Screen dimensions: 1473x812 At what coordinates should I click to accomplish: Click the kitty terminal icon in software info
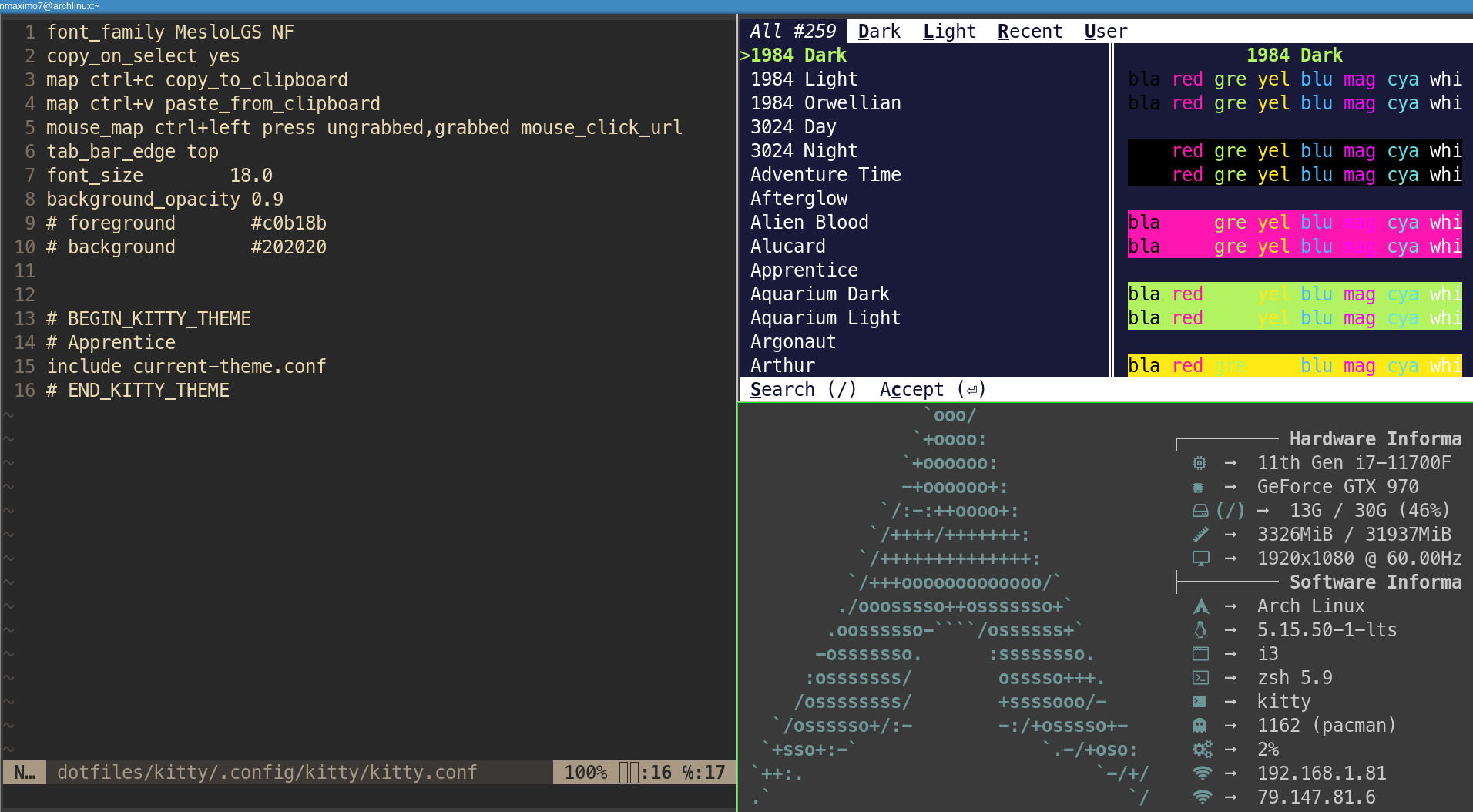(1200, 701)
